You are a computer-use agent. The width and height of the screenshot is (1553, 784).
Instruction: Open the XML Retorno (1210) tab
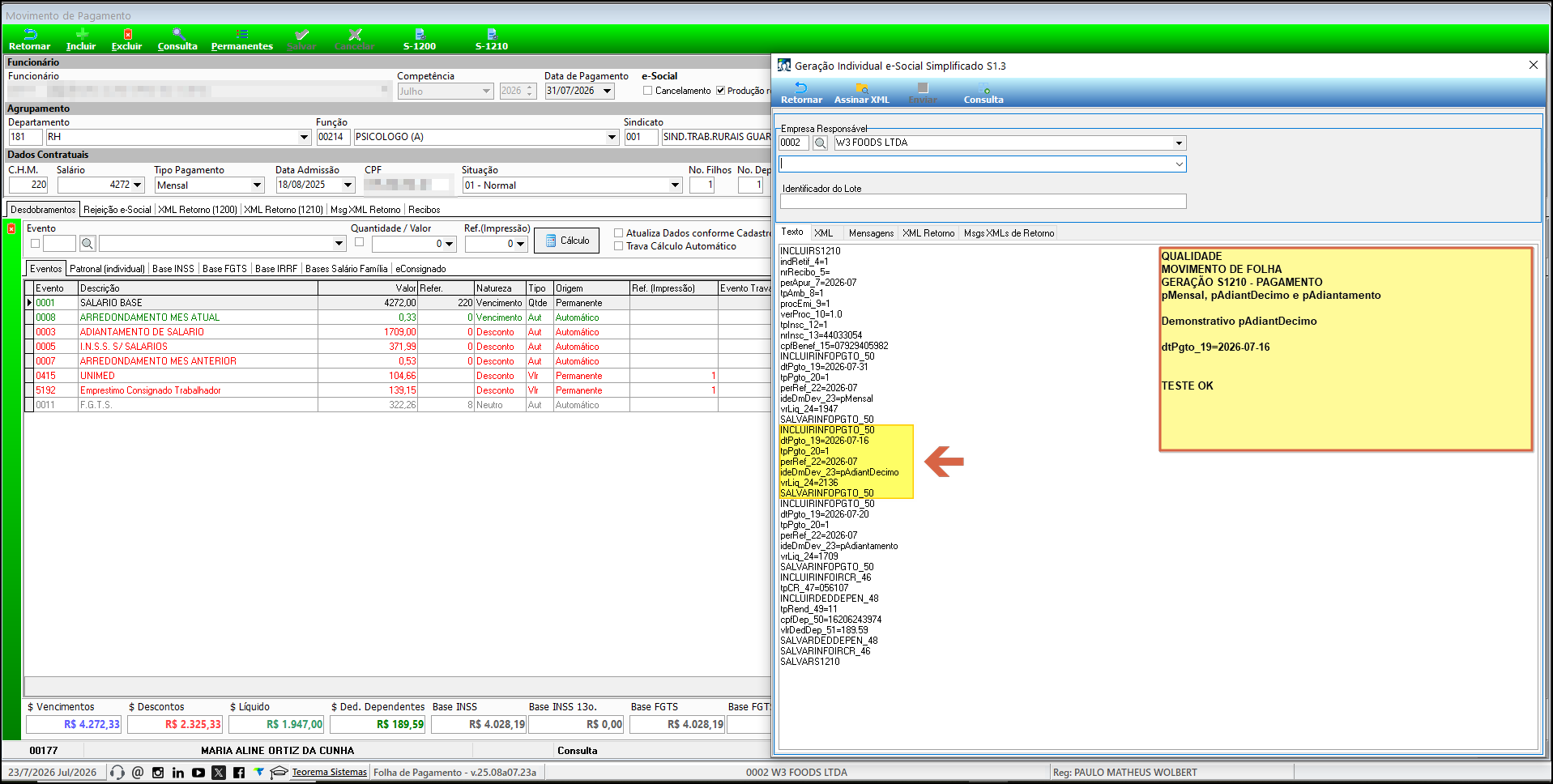(x=284, y=210)
